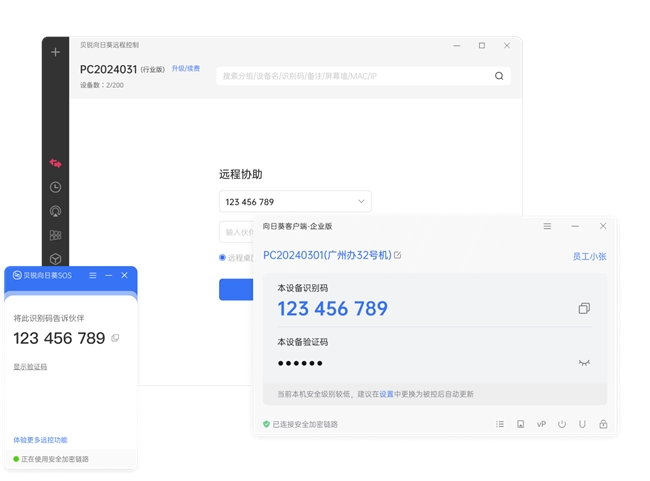The width and height of the screenshot is (650, 481).
Task: Copy the device ID in enterprise client
Action: (x=584, y=309)
